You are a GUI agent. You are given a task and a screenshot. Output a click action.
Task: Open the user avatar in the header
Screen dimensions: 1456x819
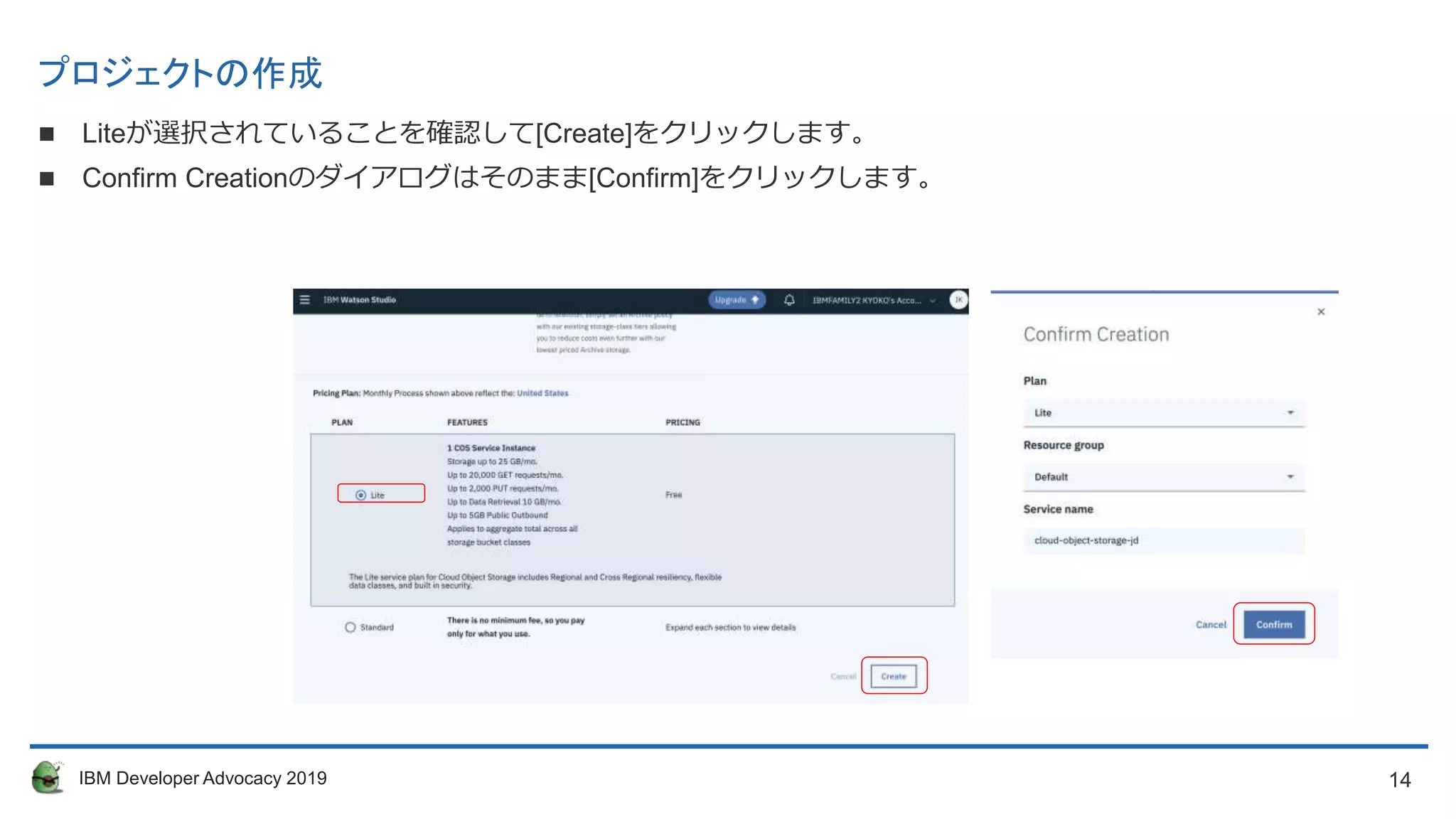tap(958, 300)
